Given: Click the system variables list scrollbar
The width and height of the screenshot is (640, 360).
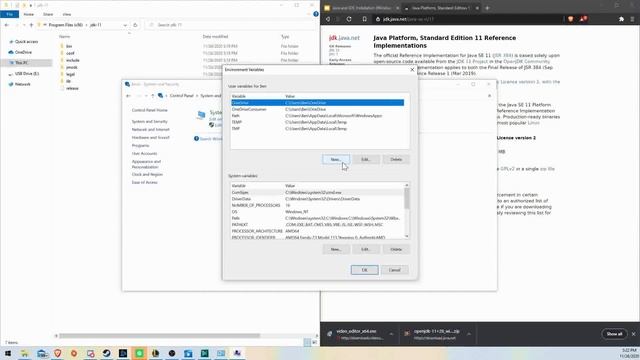Looking at the screenshot, I should [x=407, y=199].
